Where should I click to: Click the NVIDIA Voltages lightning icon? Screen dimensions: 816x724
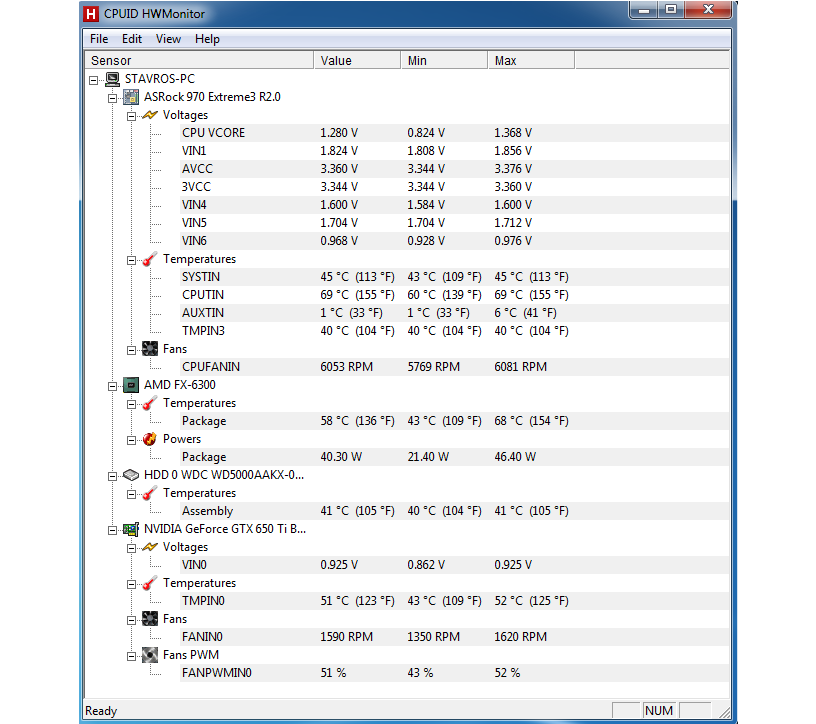click(x=150, y=547)
